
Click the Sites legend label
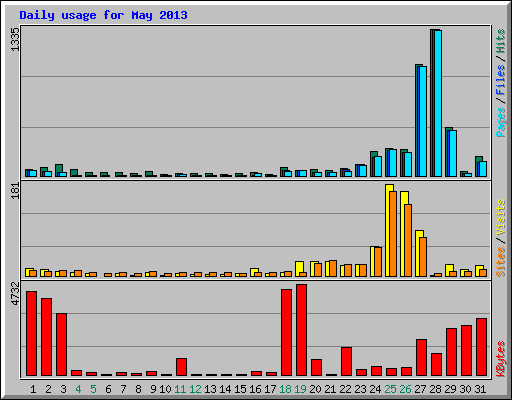point(500,262)
